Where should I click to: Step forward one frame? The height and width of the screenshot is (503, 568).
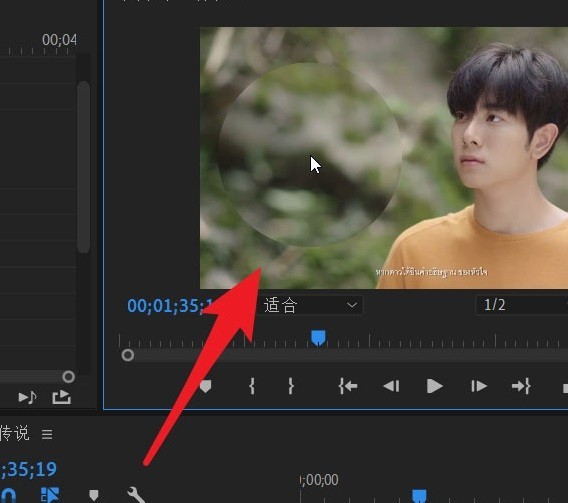tap(479, 386)
